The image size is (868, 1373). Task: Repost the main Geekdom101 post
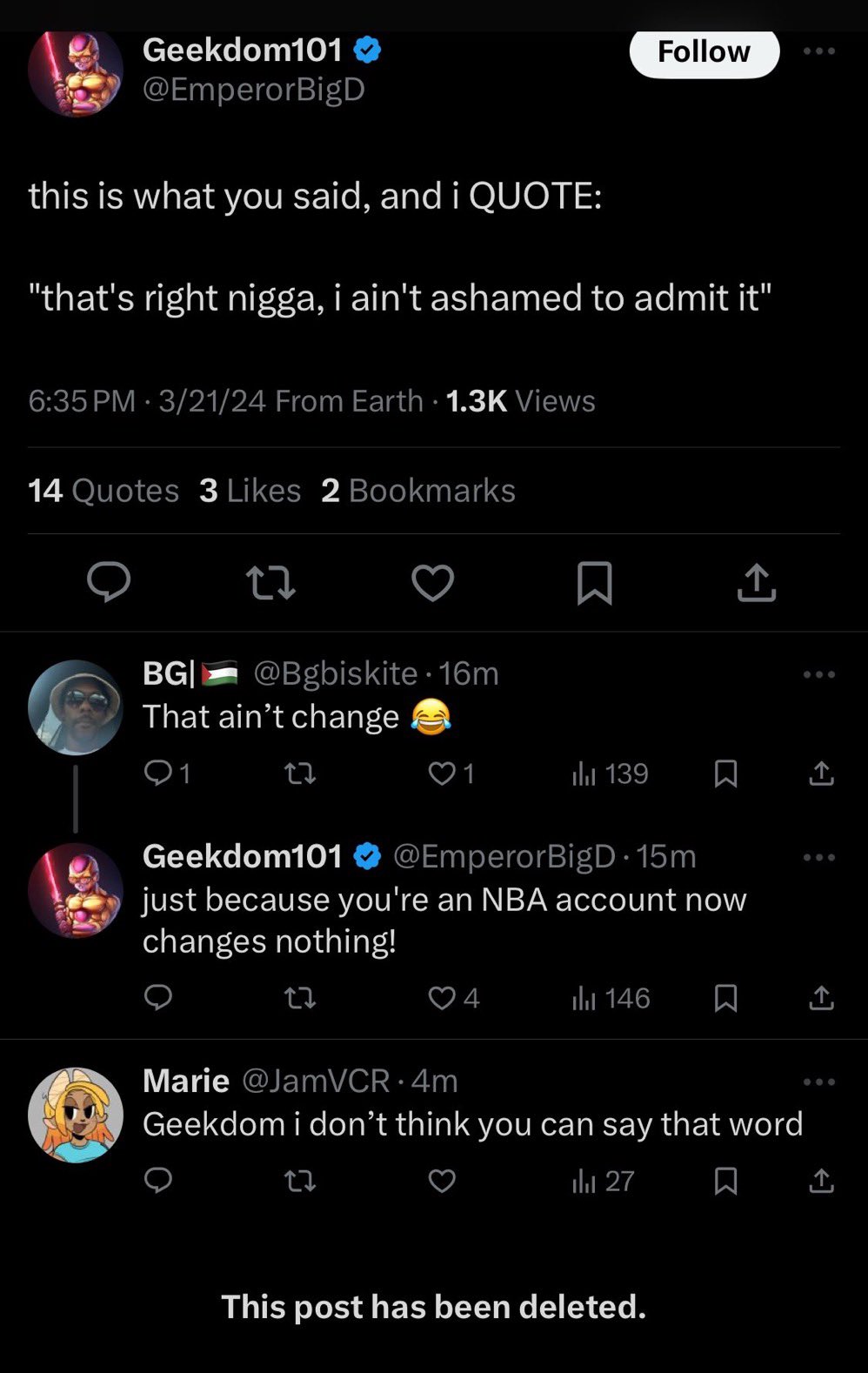270,582
